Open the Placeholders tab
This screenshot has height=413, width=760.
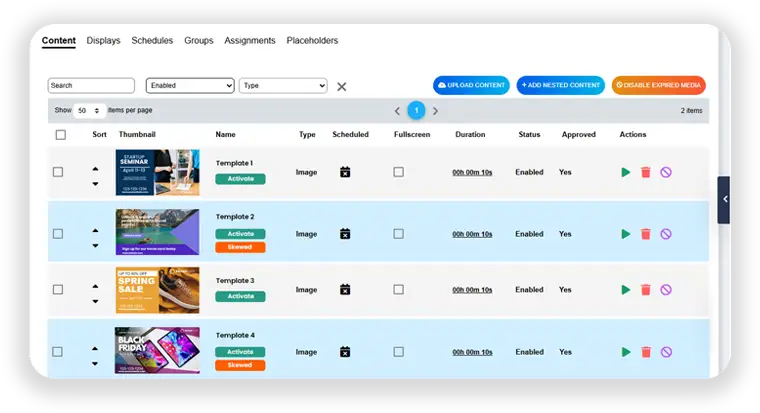[312, 41]
